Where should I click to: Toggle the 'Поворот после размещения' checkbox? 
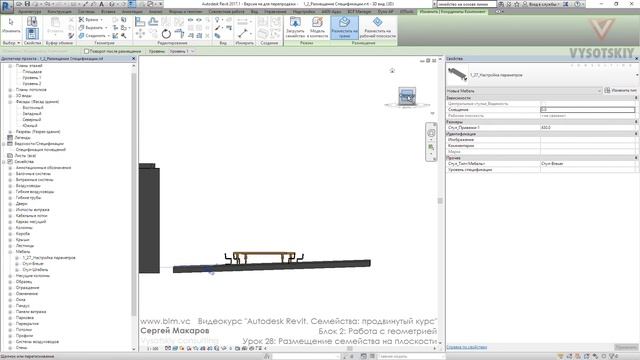86,51
